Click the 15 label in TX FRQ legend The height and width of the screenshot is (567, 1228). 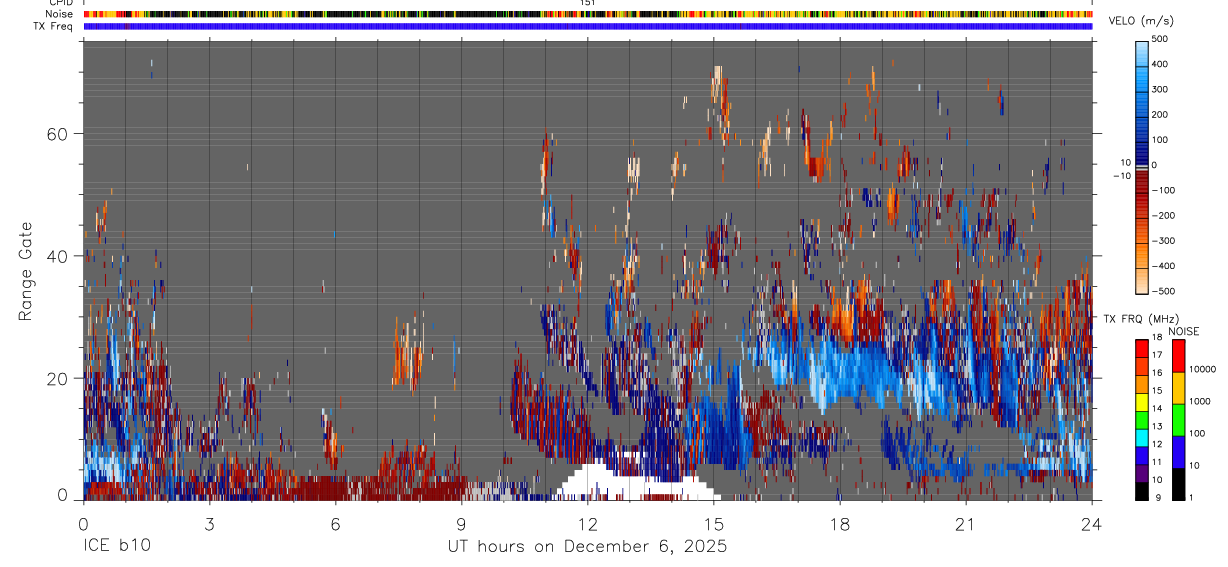click(1159, 391)
